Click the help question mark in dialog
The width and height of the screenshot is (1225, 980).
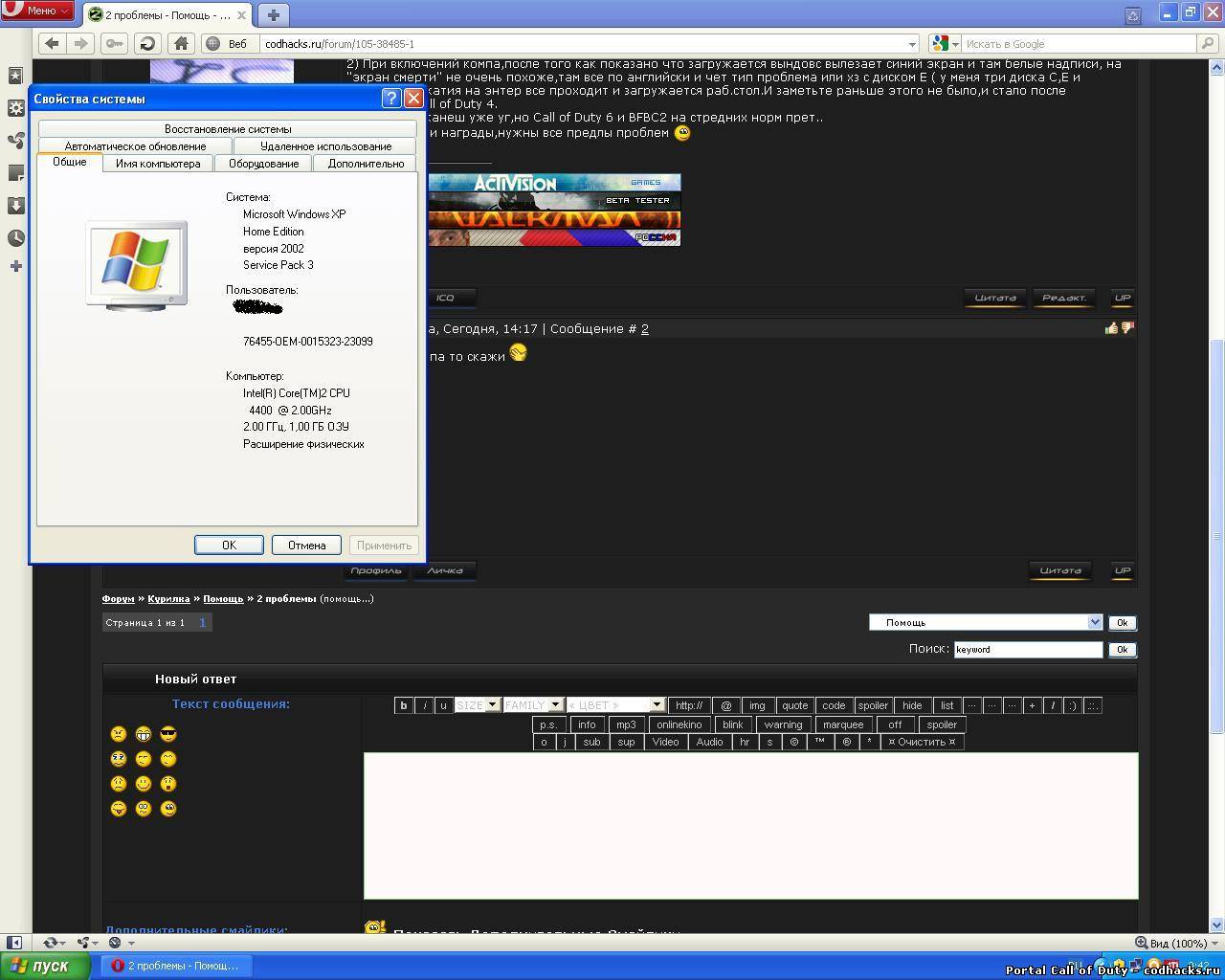click(390, 99)
